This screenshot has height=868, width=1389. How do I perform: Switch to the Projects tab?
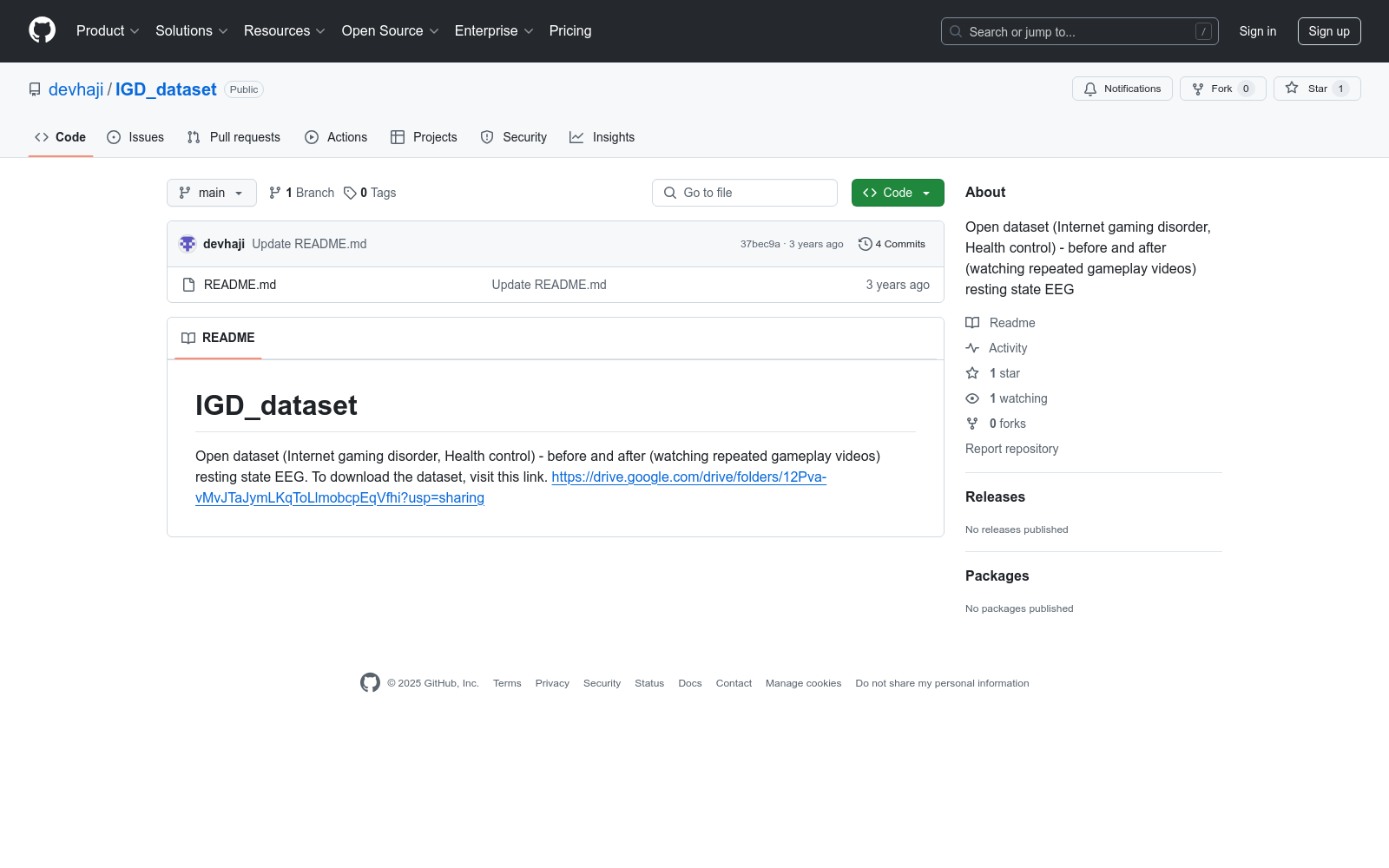[424, 137]
